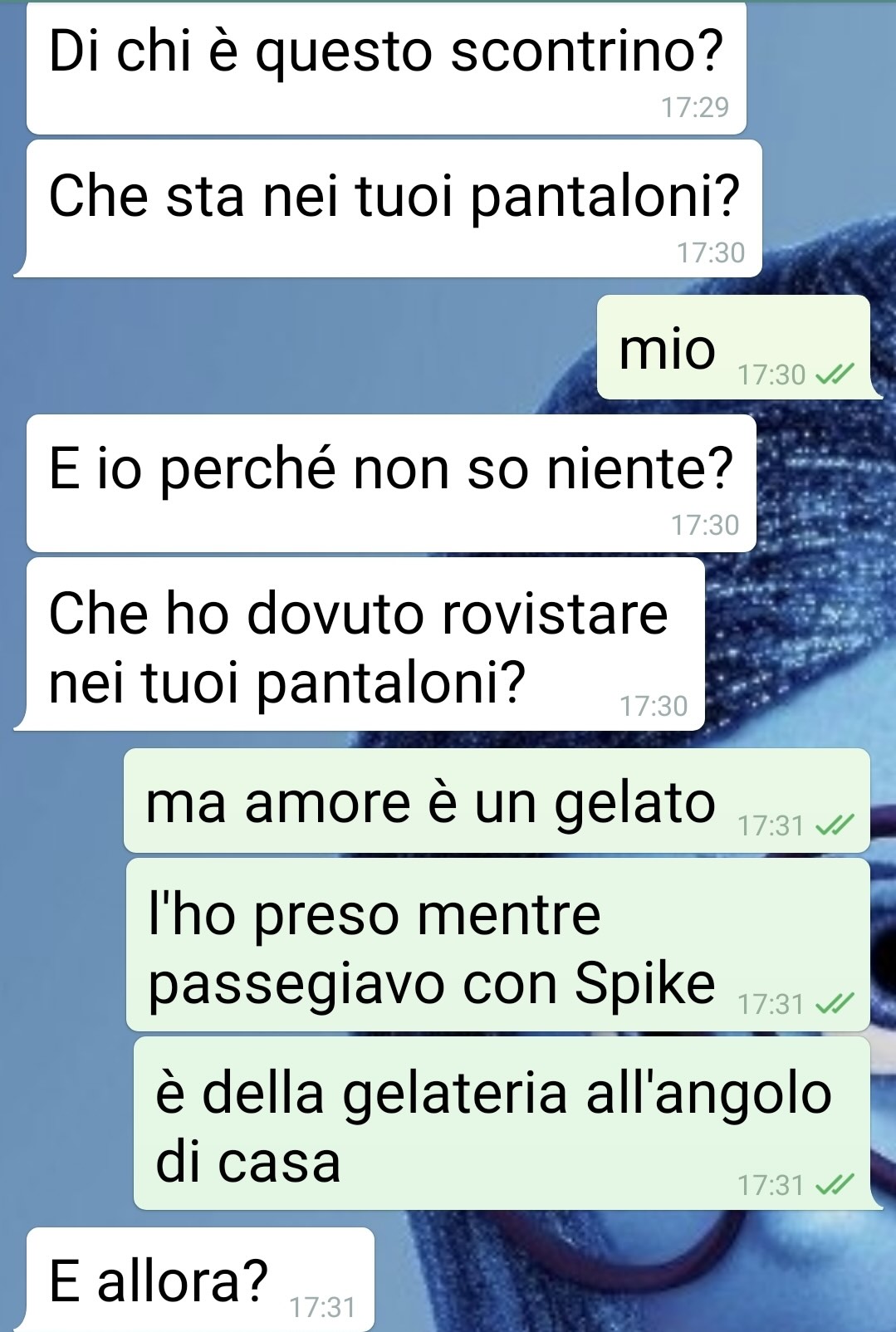Tap the 17:29 timestamp on the first message
The width and height of the screenshot is (896, 1332).
coord(695,107)
